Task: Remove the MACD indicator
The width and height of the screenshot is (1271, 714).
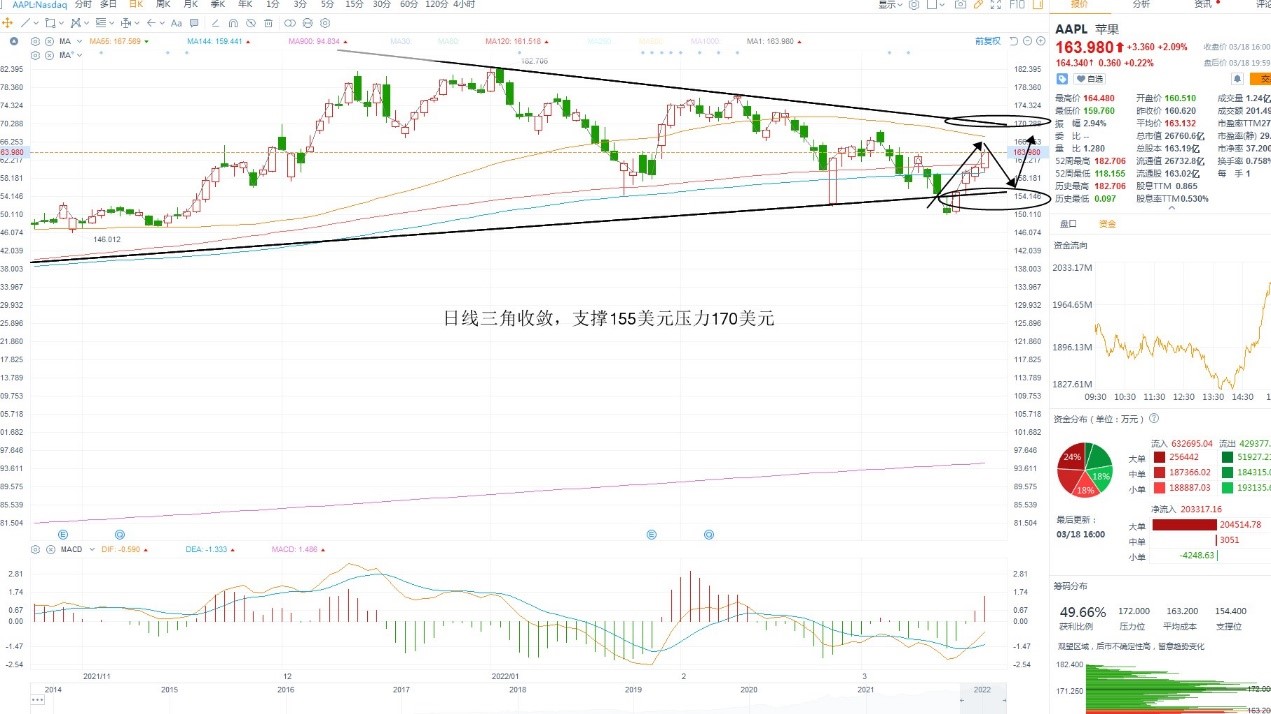Action: (50, 549)
